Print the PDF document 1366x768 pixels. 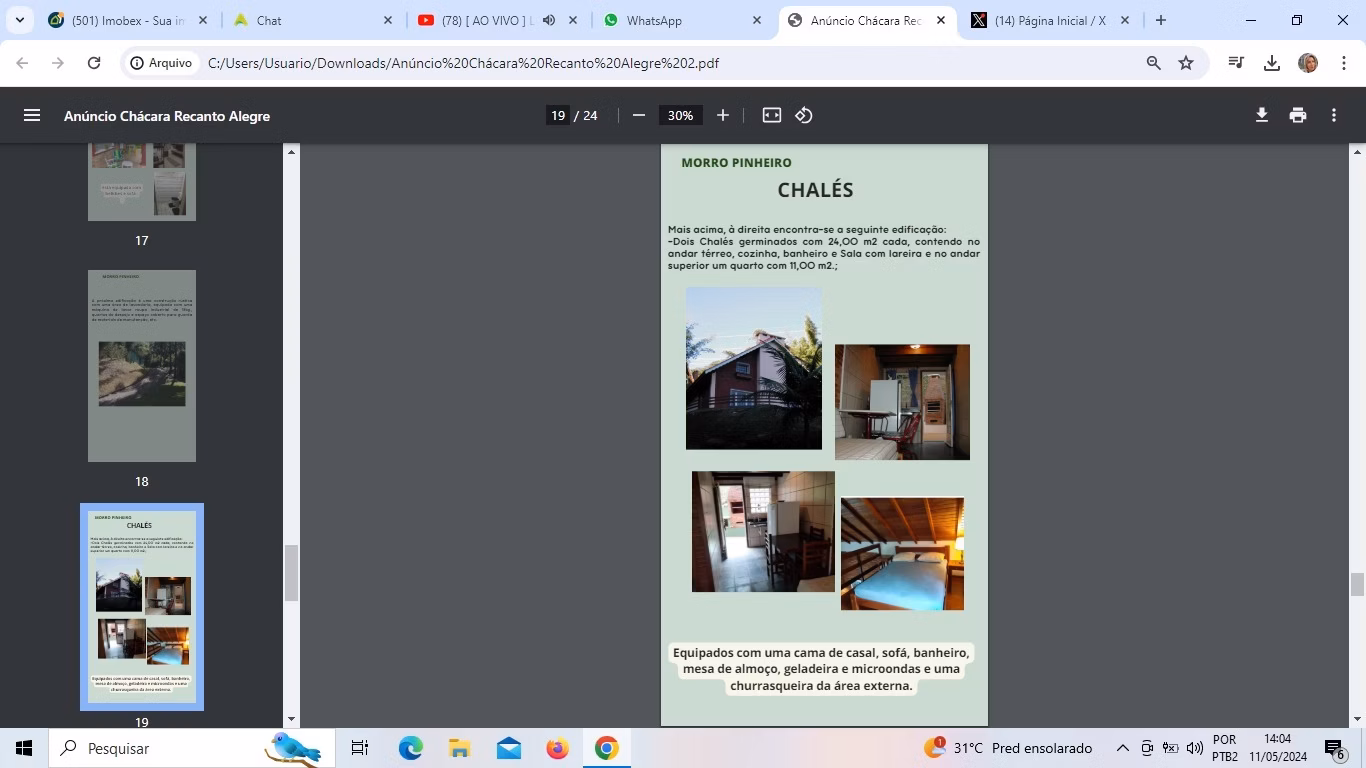point(1298,115)
